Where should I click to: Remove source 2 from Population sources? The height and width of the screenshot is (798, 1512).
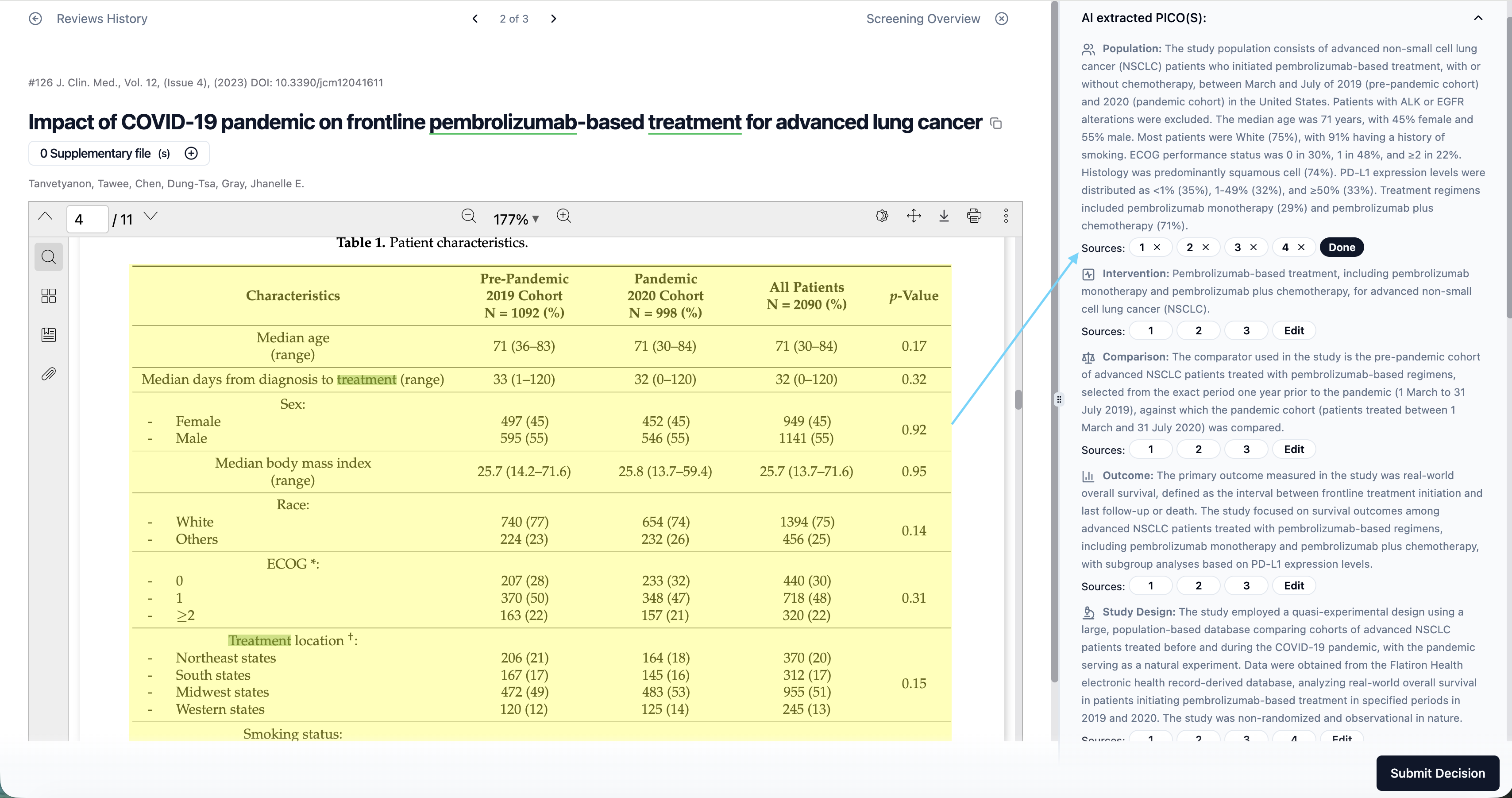pos(1206,247)
